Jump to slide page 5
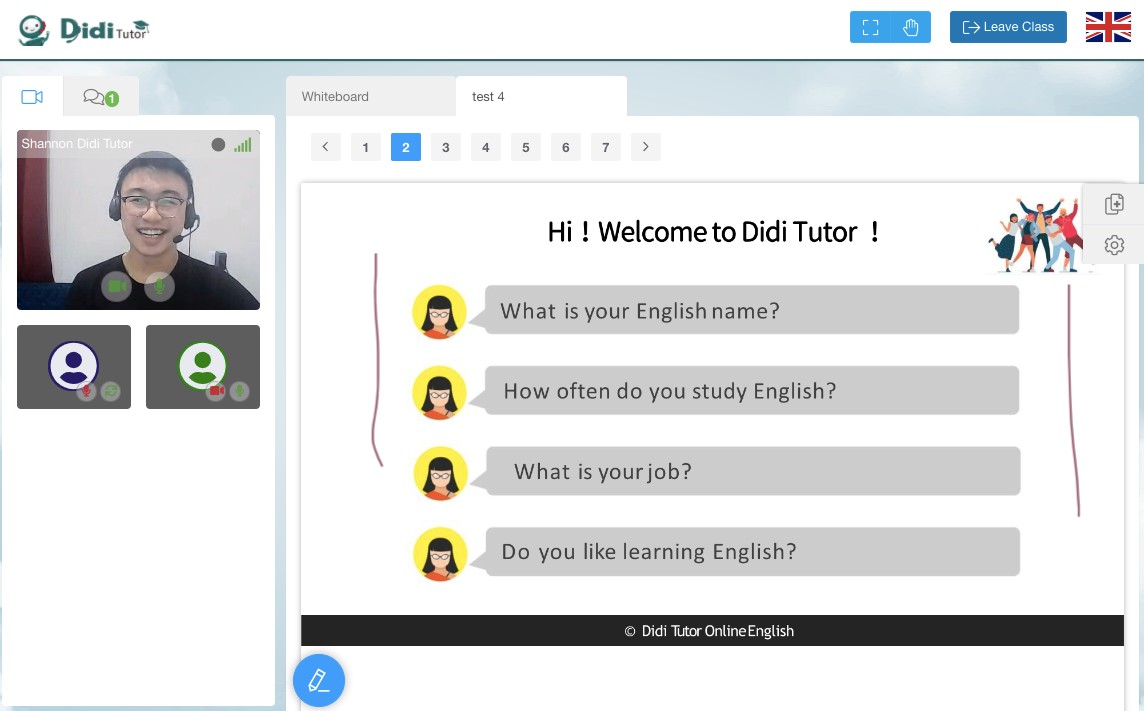The height and width of the screenshot is (711, 1144). point(526,147)
